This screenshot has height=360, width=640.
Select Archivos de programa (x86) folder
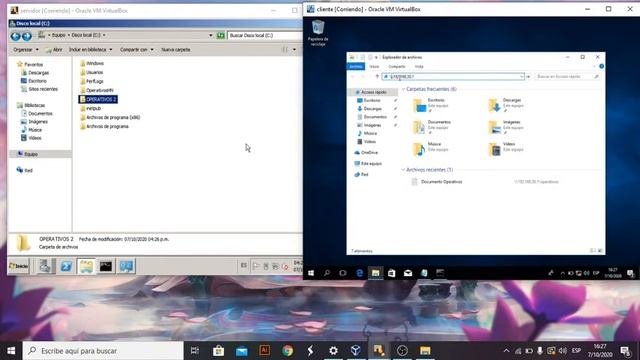click(x=110, y=117)
